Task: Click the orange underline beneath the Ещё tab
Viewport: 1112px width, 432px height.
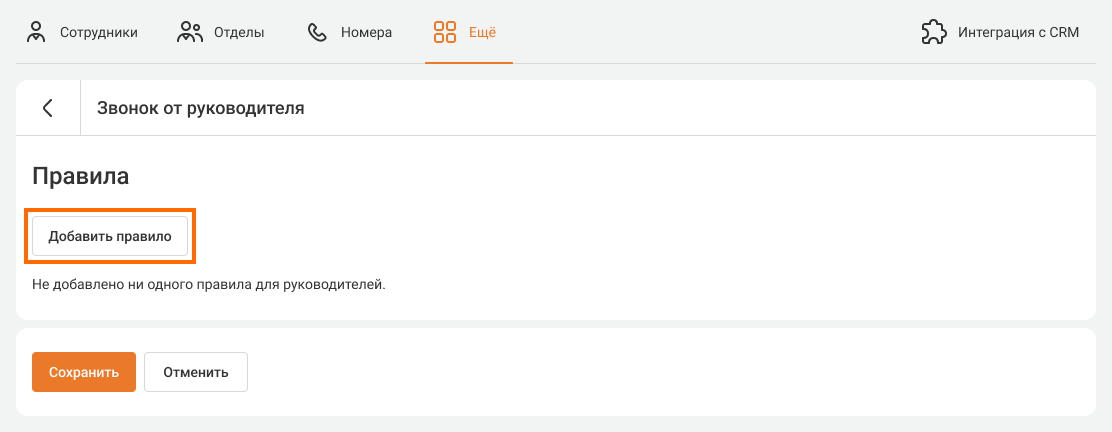Action: (x=469, y=62)
